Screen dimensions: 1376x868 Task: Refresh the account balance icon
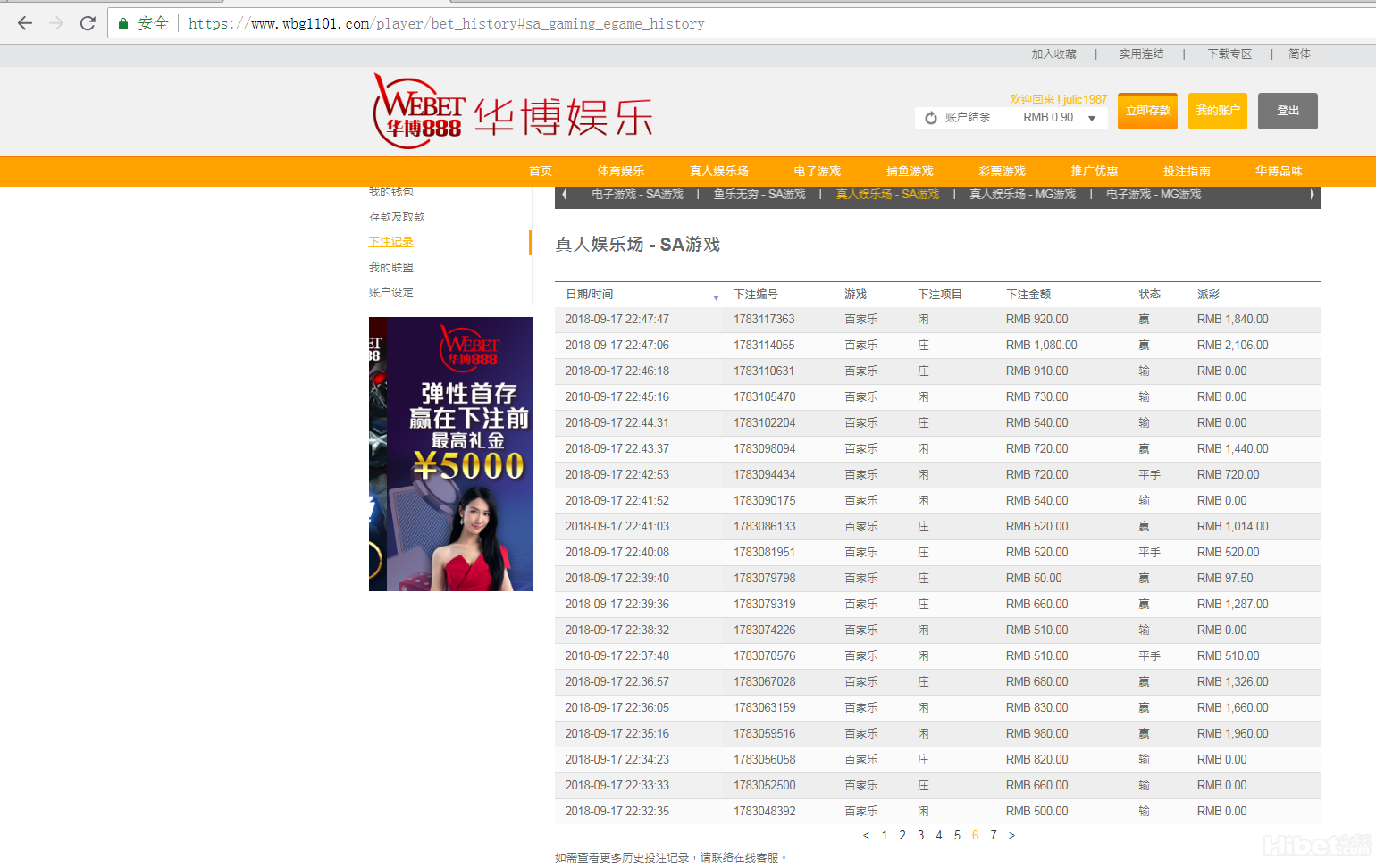pos(931,118)
